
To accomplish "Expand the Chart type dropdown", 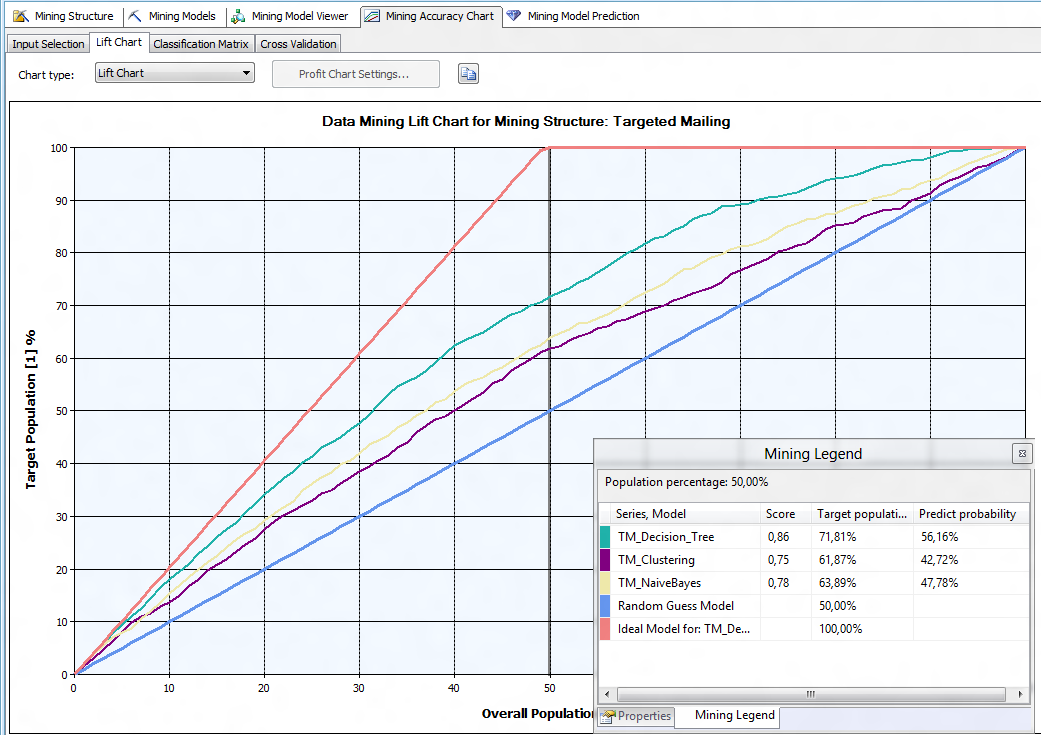I will click(175, 73).
